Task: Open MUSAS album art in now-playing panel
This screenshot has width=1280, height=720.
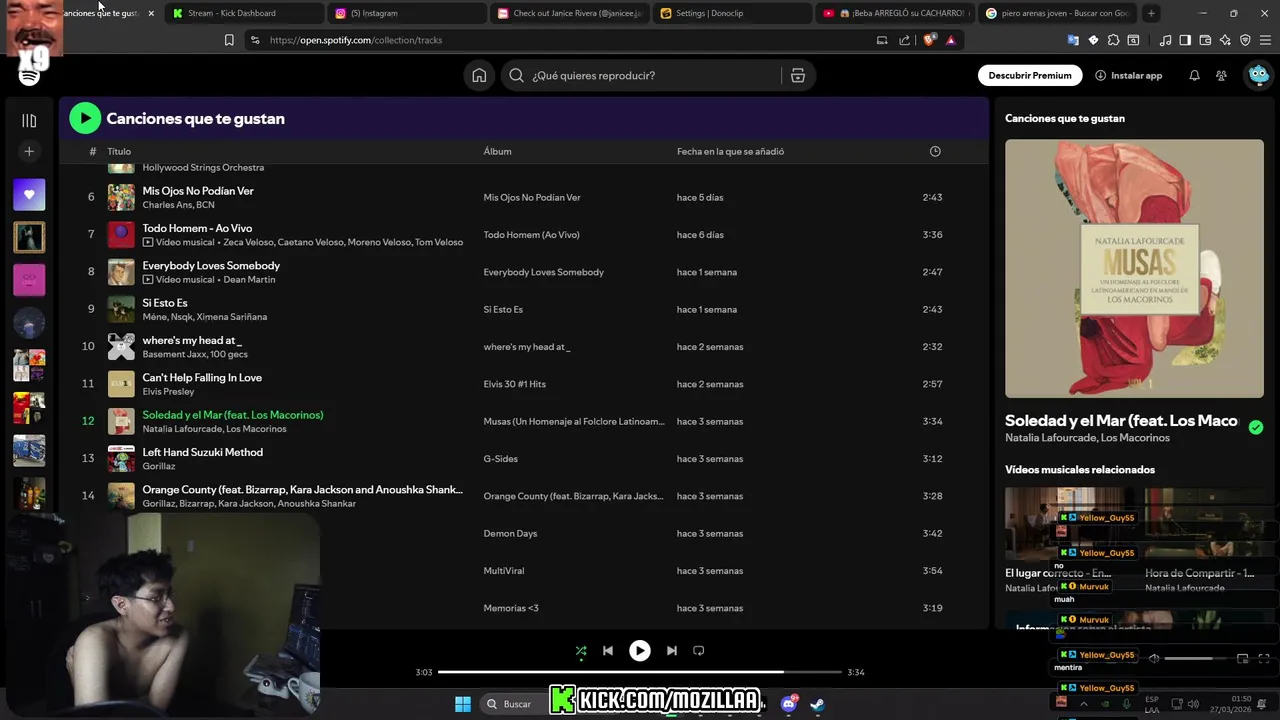Action: coord(1134,268)
